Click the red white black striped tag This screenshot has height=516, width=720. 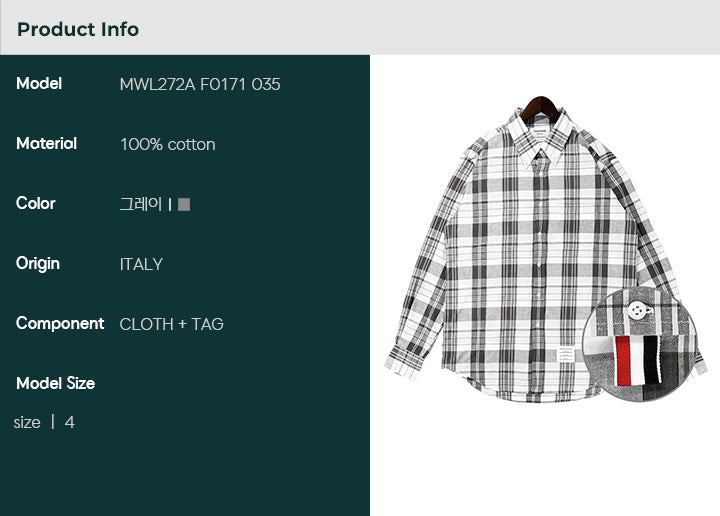click(x=638, y=360)
